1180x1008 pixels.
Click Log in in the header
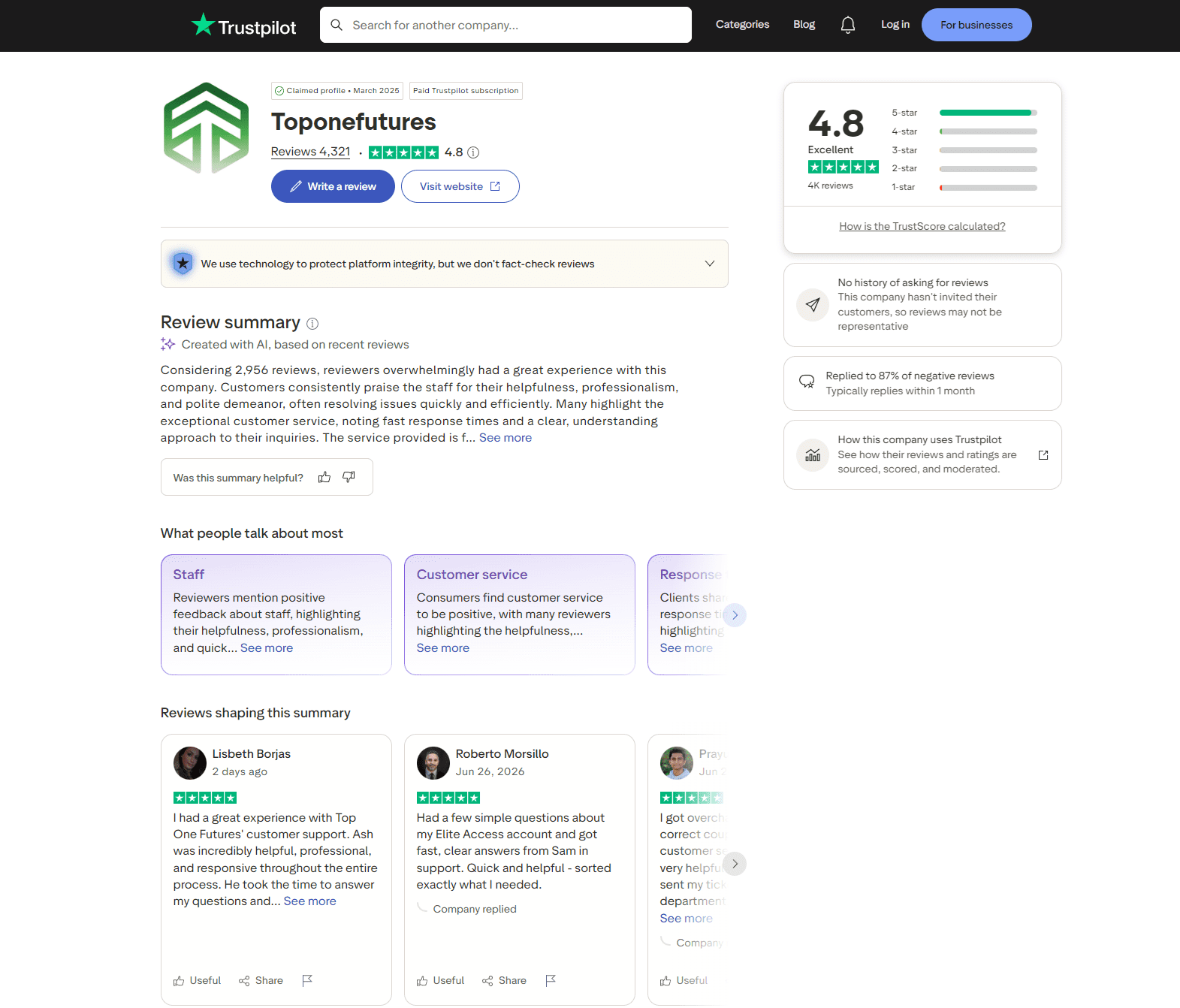pos(895,25)
